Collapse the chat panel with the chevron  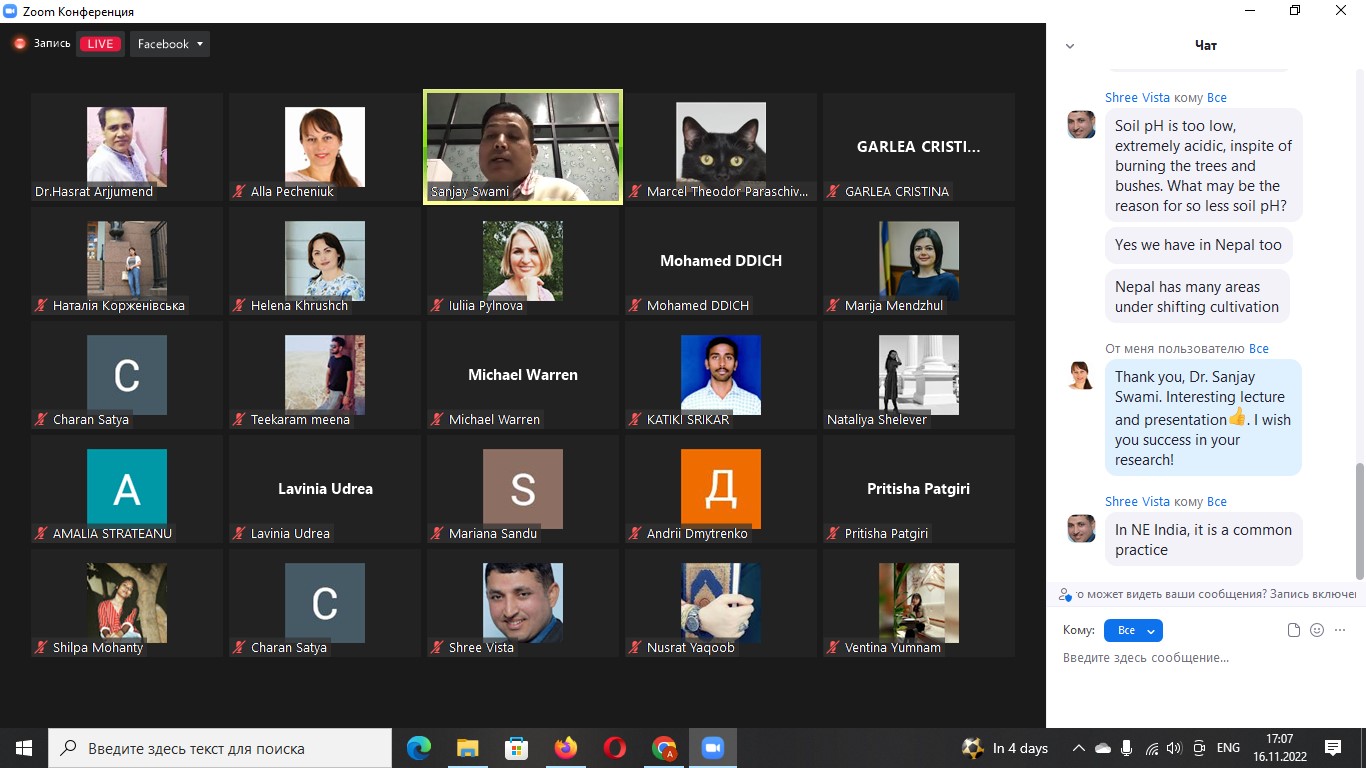pos(1070,46)
